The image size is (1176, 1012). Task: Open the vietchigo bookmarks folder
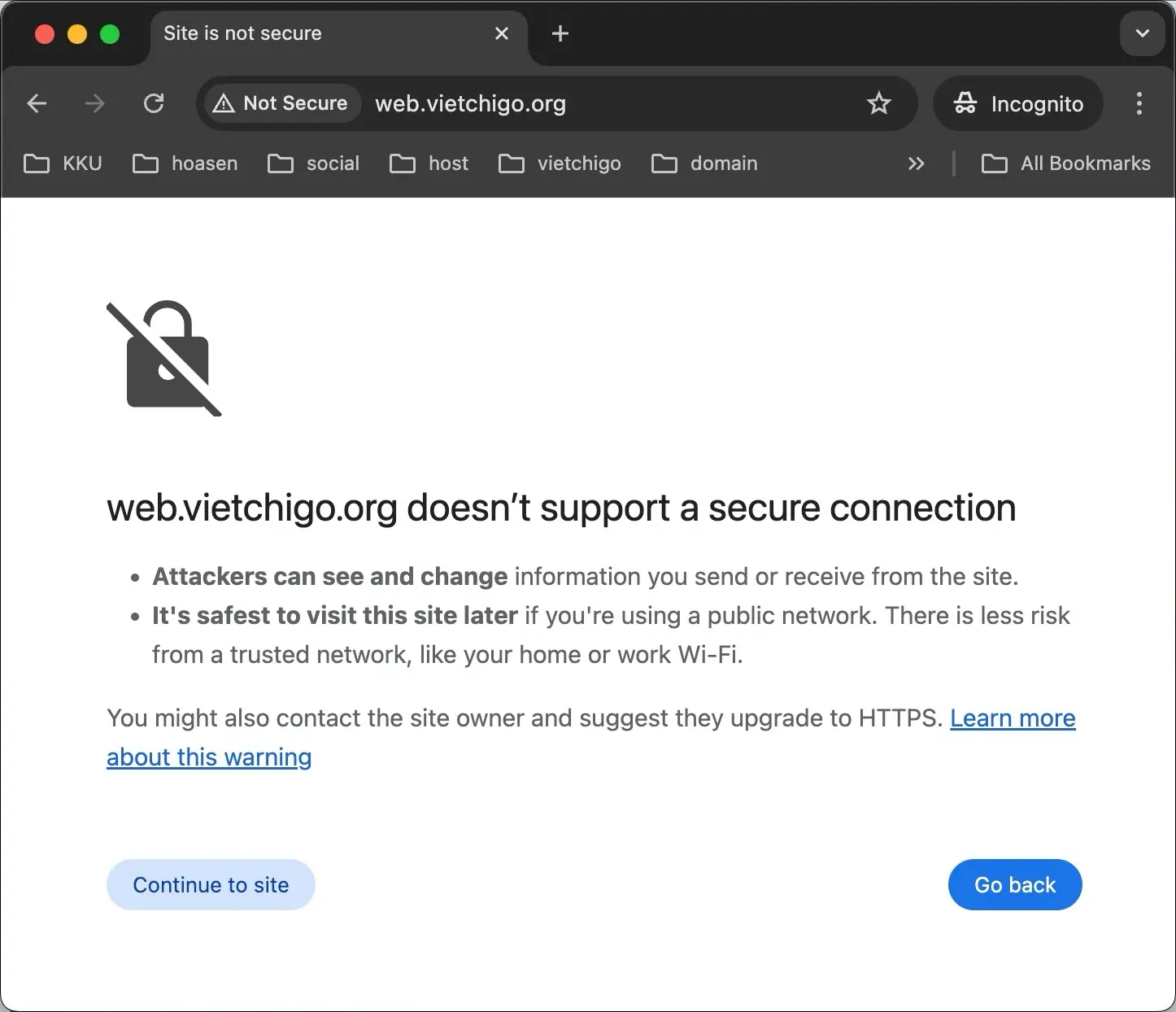click(x=560, y=164)
